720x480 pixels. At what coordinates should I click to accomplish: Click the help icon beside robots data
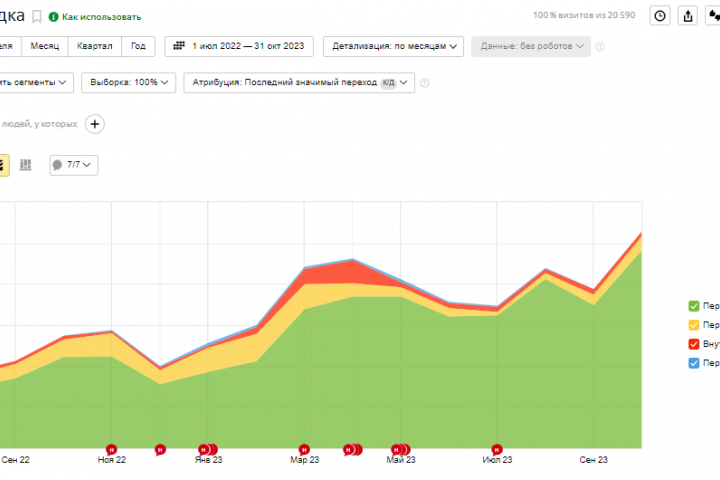click(x=600, y=47)
